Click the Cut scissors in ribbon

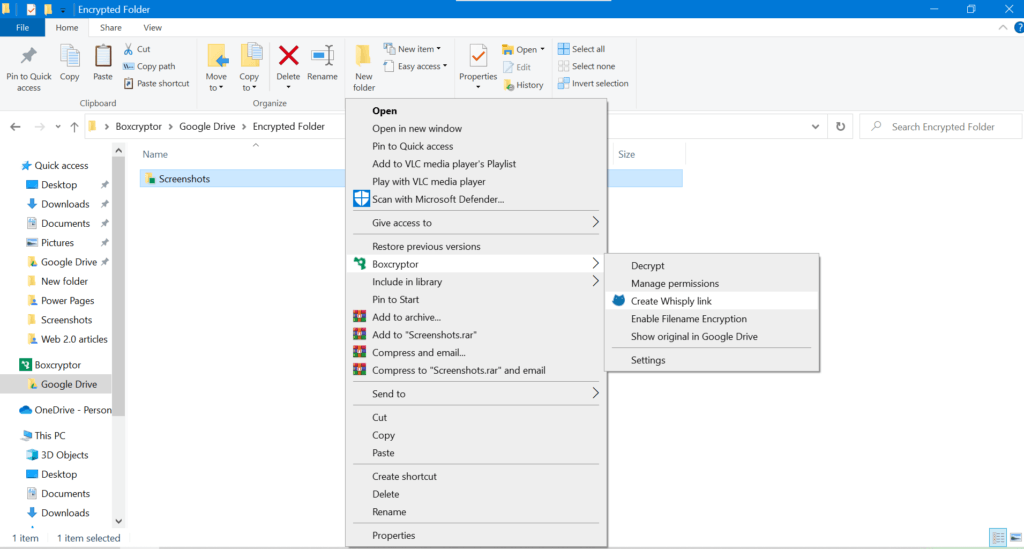[x=137, y=49]
